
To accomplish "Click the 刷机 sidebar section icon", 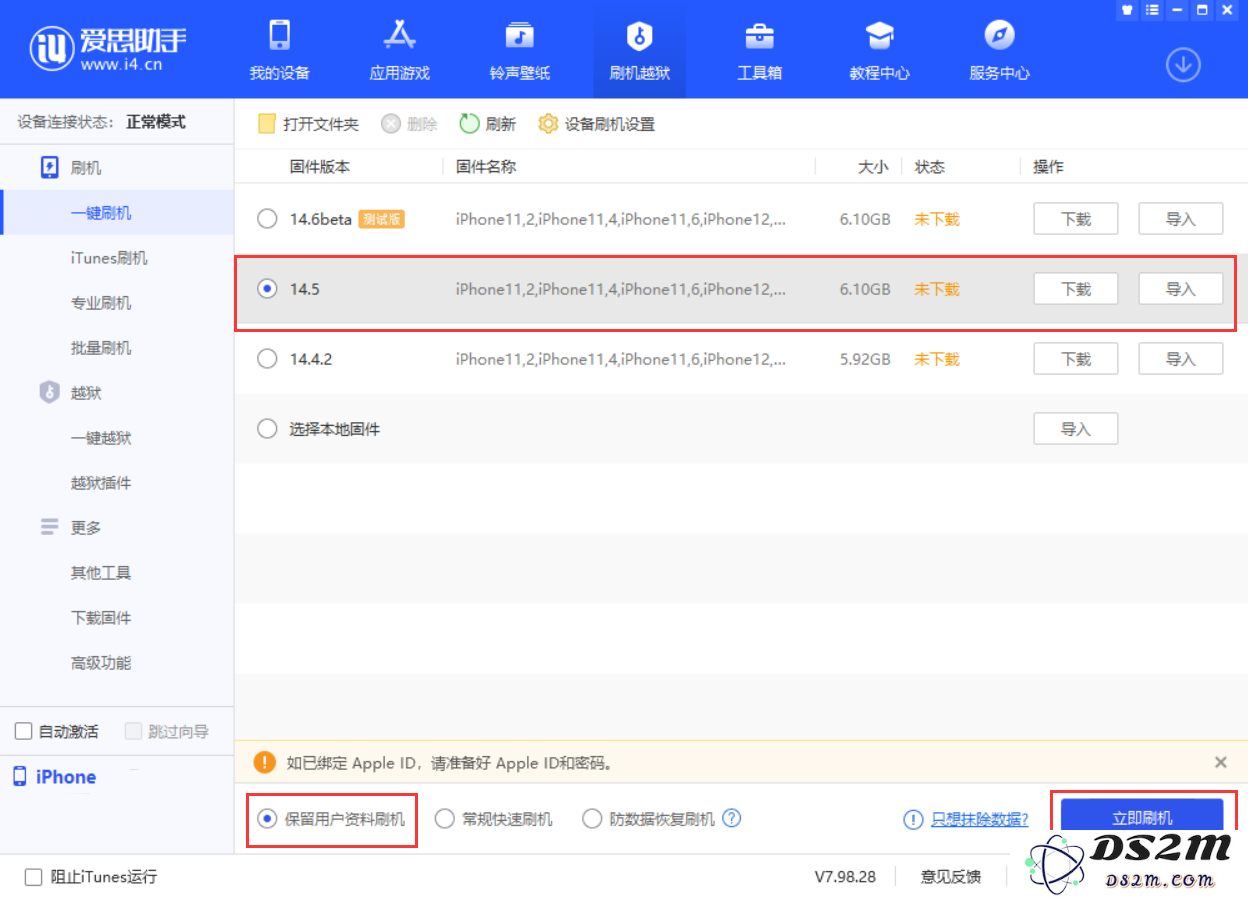I will 50,167.
